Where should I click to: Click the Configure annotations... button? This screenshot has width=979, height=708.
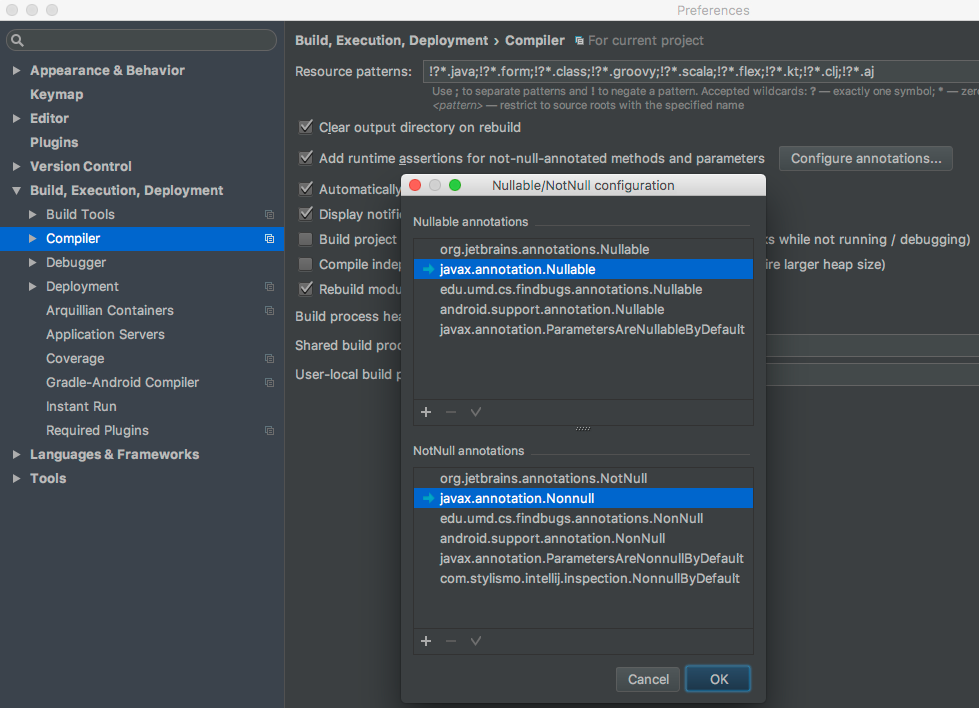[865, 159]
